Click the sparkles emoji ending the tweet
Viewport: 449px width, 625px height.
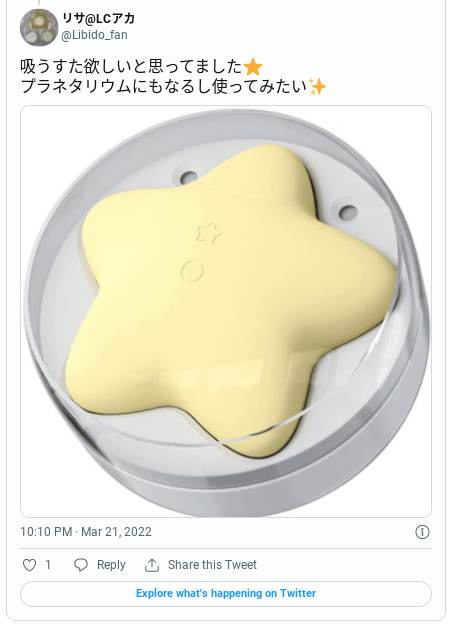click(x=317, y=86)
